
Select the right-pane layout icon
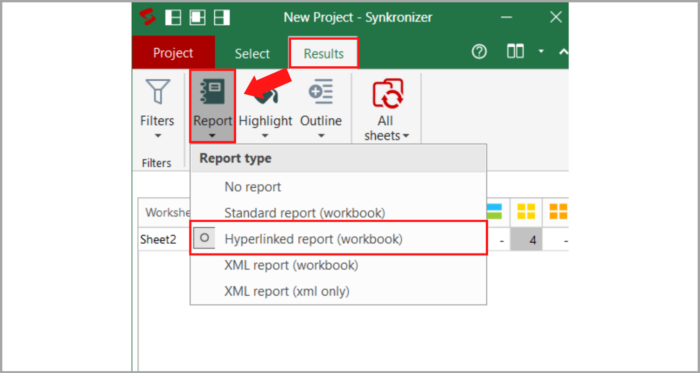pyautogui.click(x=222, y=17)
